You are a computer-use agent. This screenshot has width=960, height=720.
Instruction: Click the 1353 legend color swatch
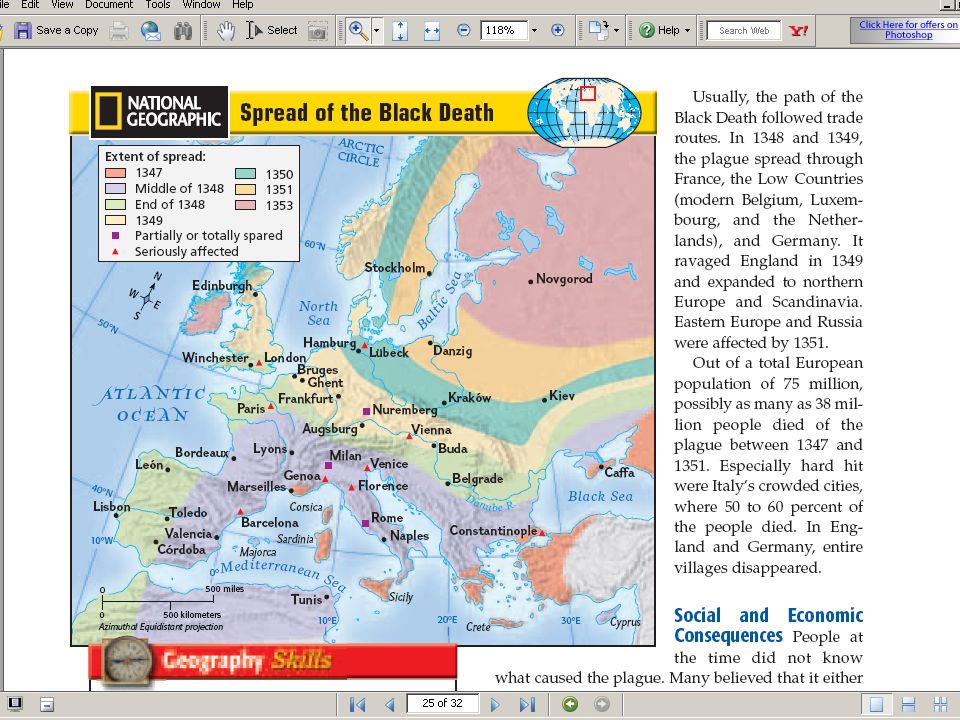(245, 205)
